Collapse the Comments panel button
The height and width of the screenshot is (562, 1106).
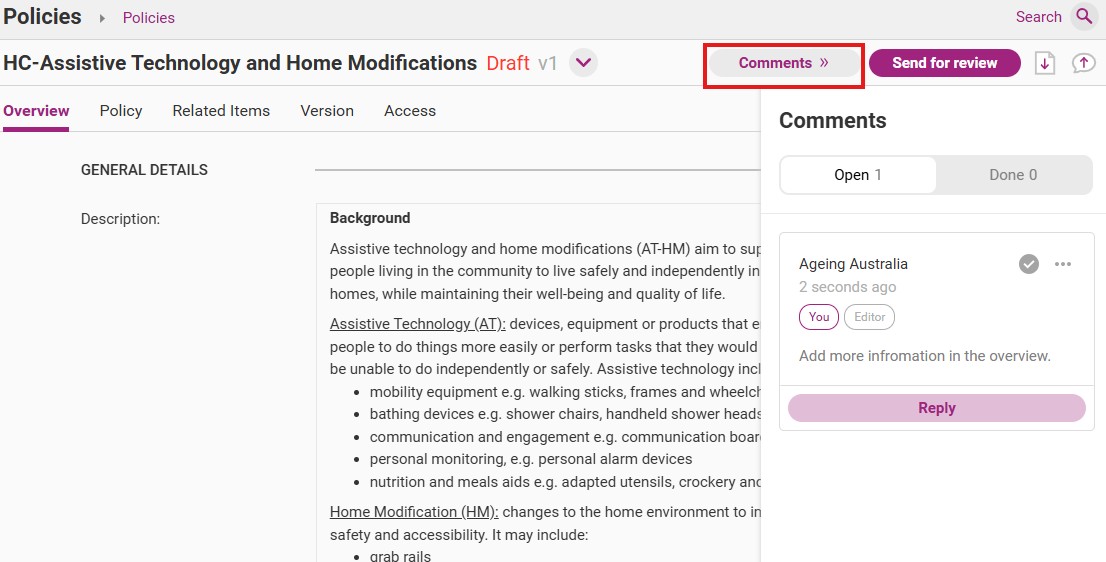[x=784, y=63]
